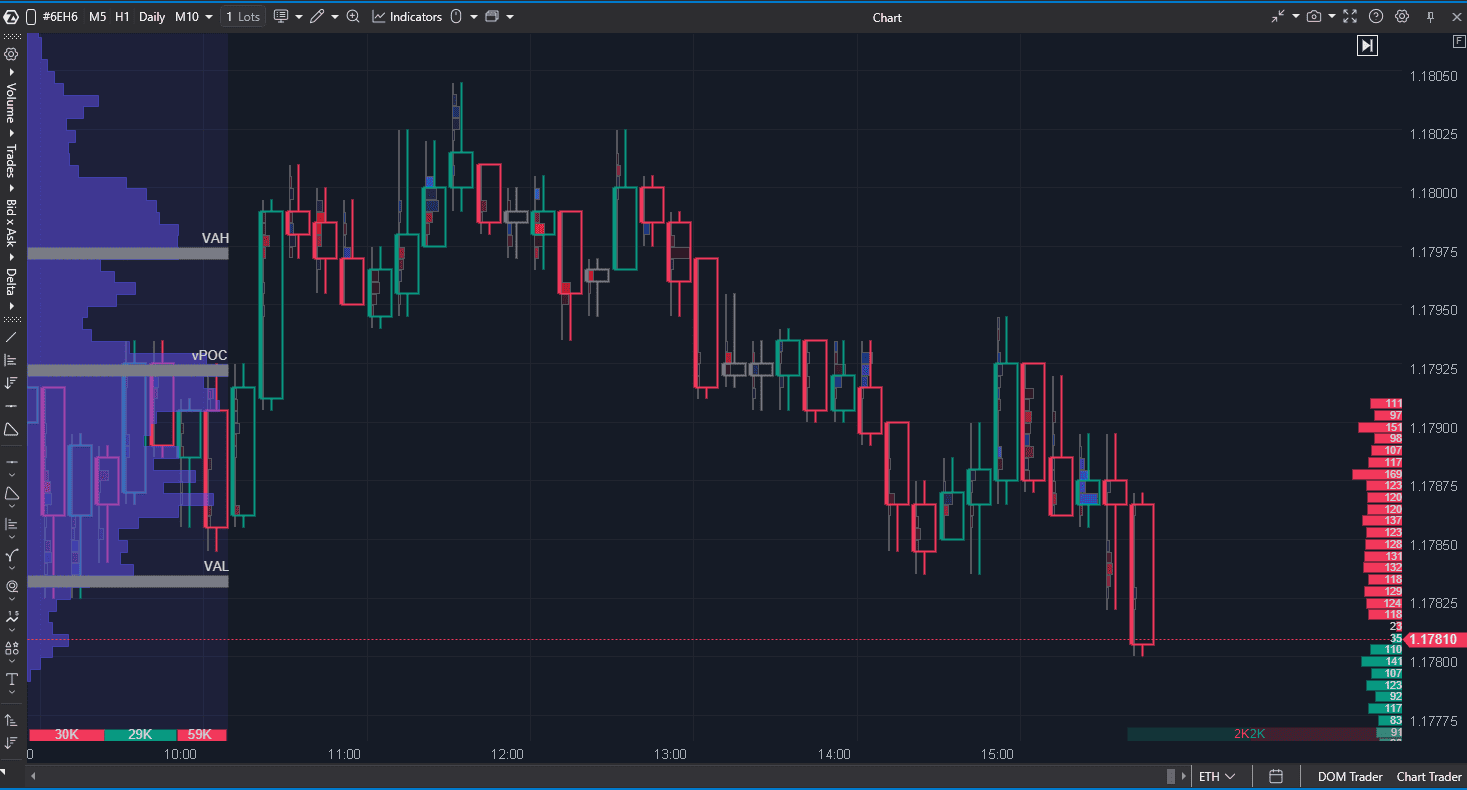This screenshot has width=1467, height=790.
Task: Toggle the Volume option in left sidebar
Action: pyautogui.click(x=11, y=102)
